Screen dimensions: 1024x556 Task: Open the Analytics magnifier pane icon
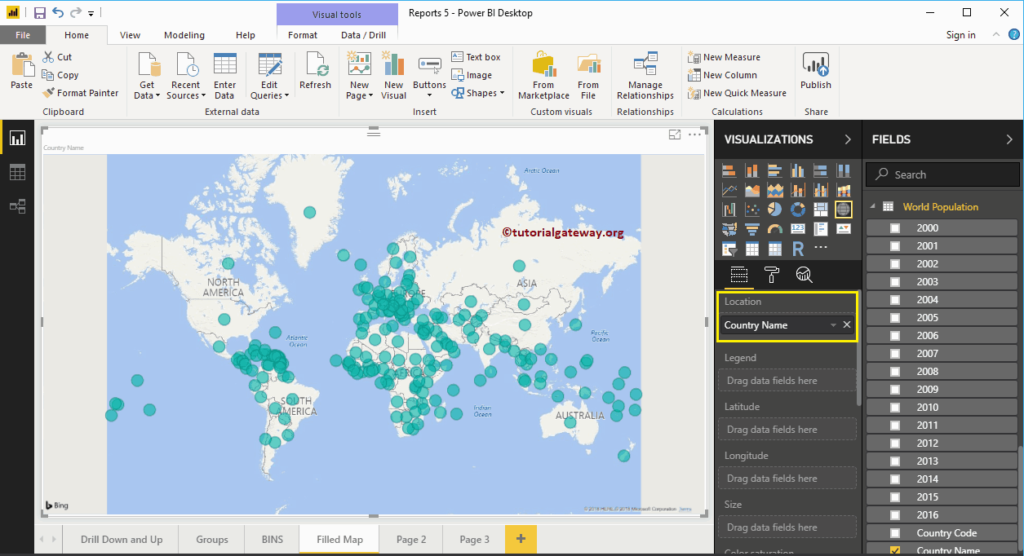tap(804, 275)
